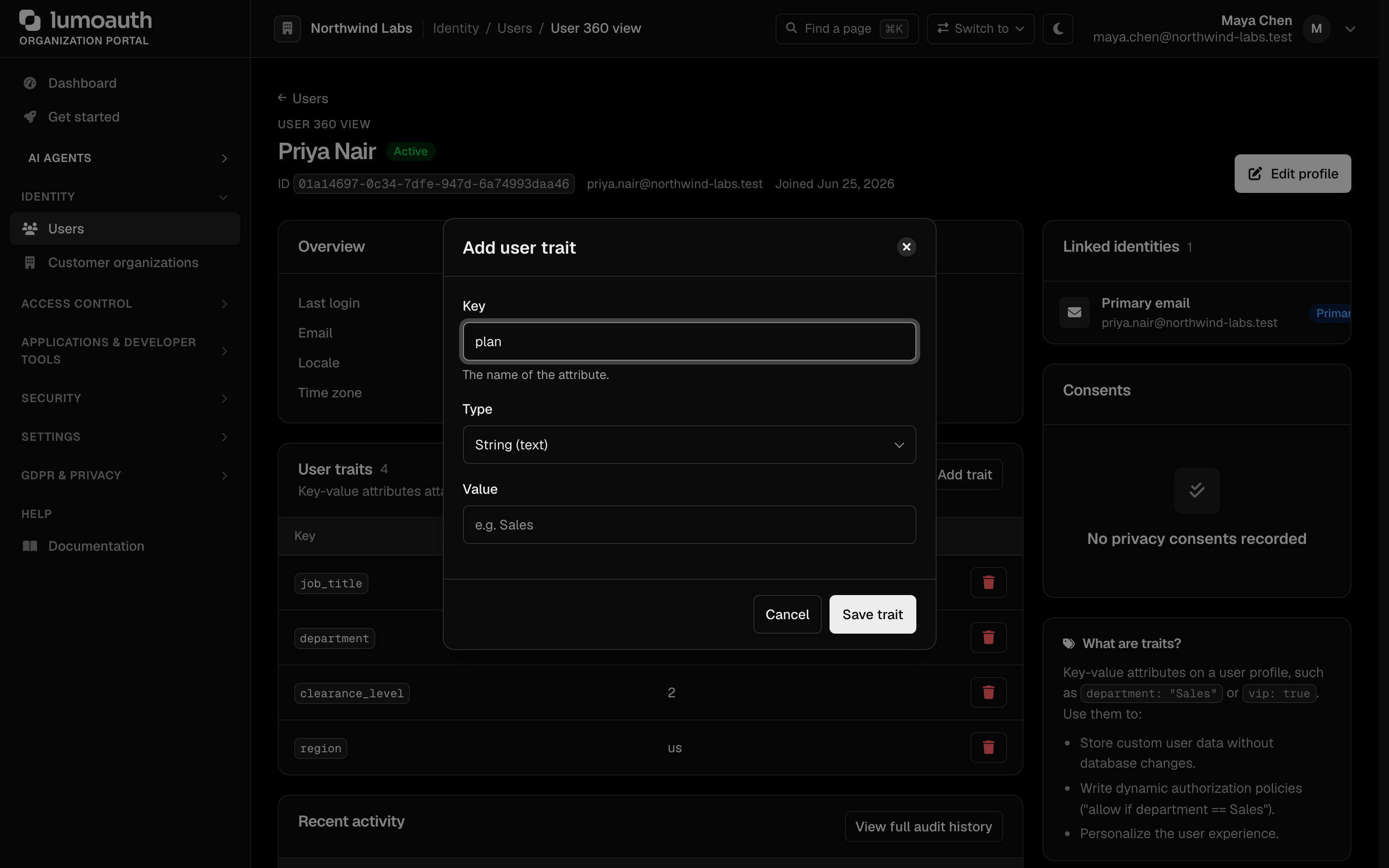Click the back arrow icon beside Users
Image resolution: width=1389 pixels, height=868 pixels.
(x=283, y=97)
